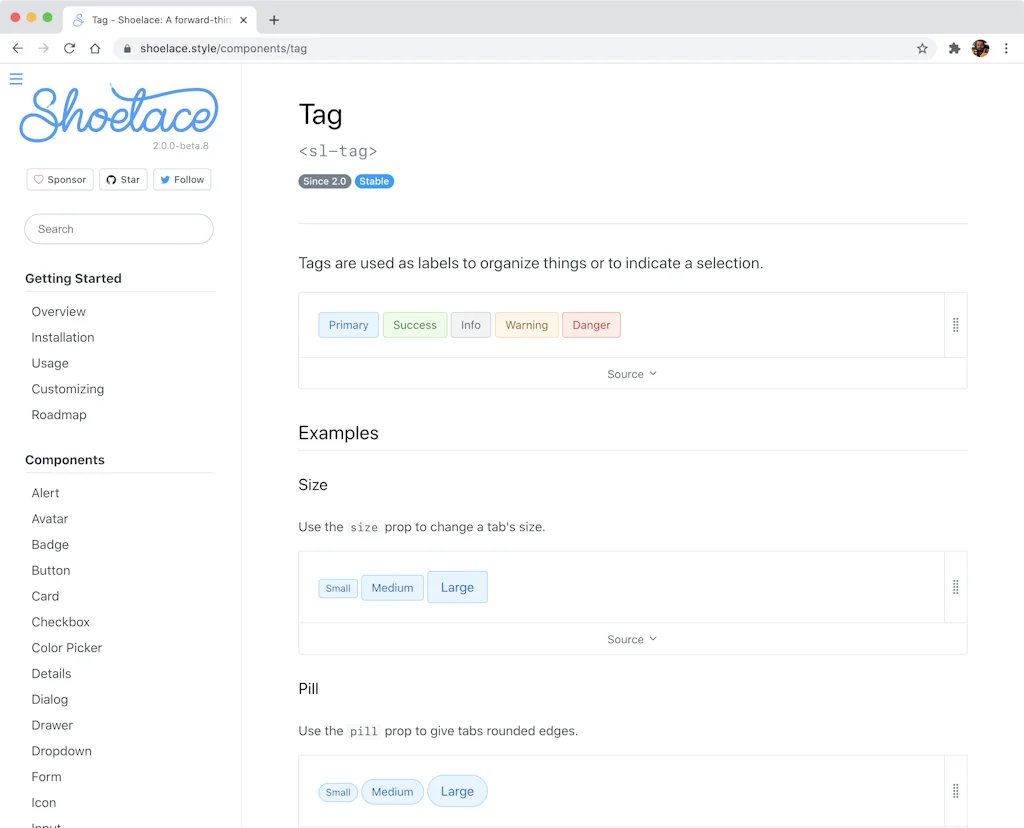Select the Small pill tag
1024x828 pixels.
[338, 791]
